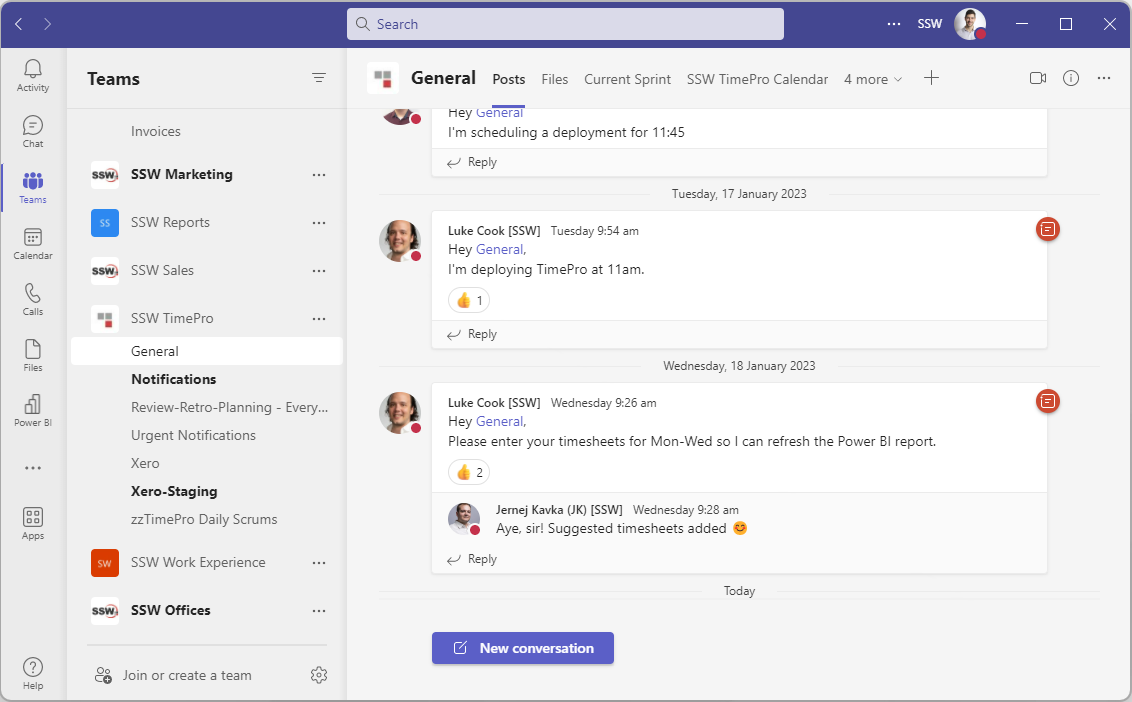Select the Xero-Staging channel
Screen dimensions: 1132x702
click(x=174, y=491)
